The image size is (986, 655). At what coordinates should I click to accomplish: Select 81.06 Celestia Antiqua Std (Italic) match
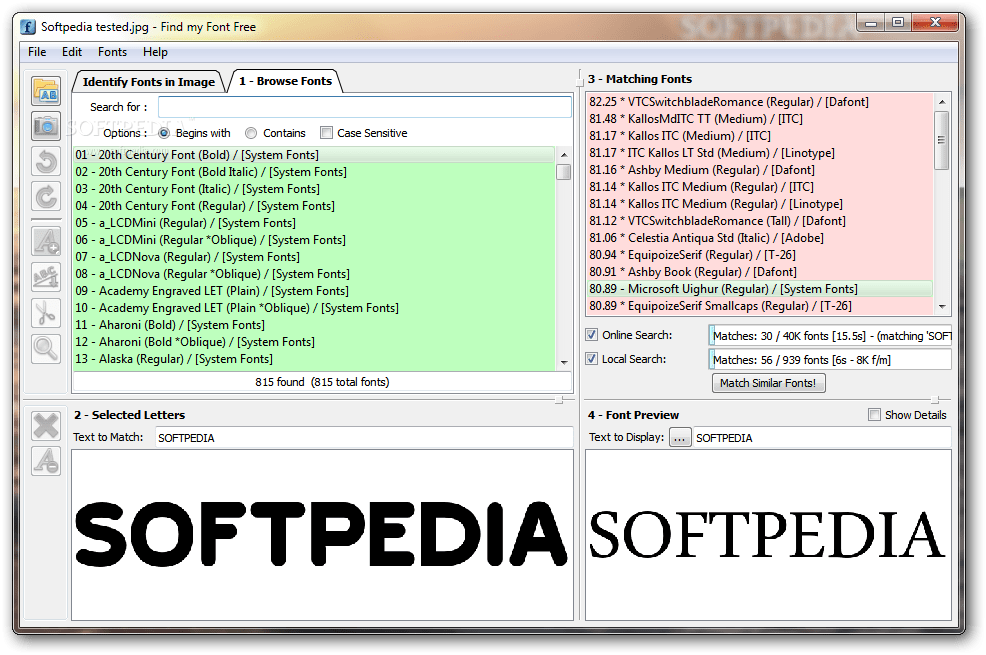coord(760,238)
